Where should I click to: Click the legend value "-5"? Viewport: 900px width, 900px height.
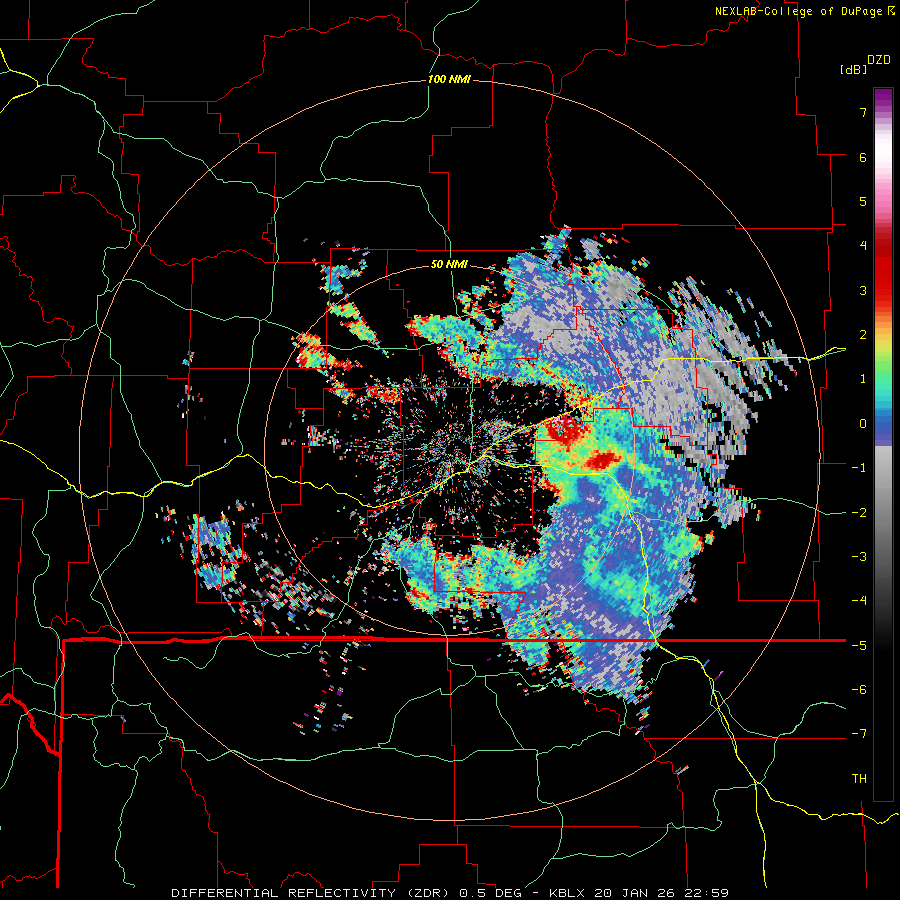[859, 646]
